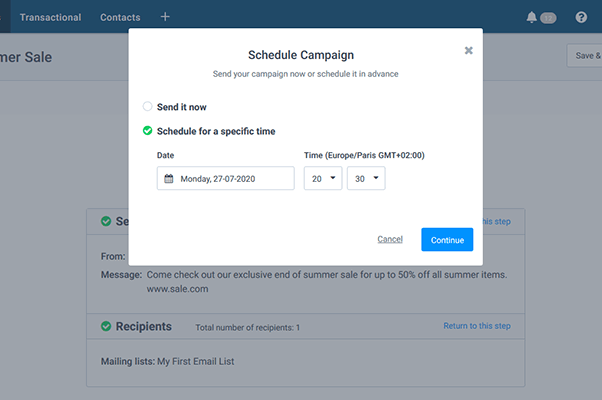Click the calendar icon in the Date field
The height and width of the screenshot is (400, 602).
169,178
